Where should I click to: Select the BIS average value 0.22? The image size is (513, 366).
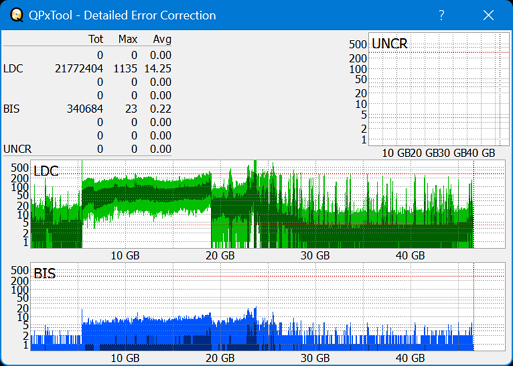[x=161, y=109]
